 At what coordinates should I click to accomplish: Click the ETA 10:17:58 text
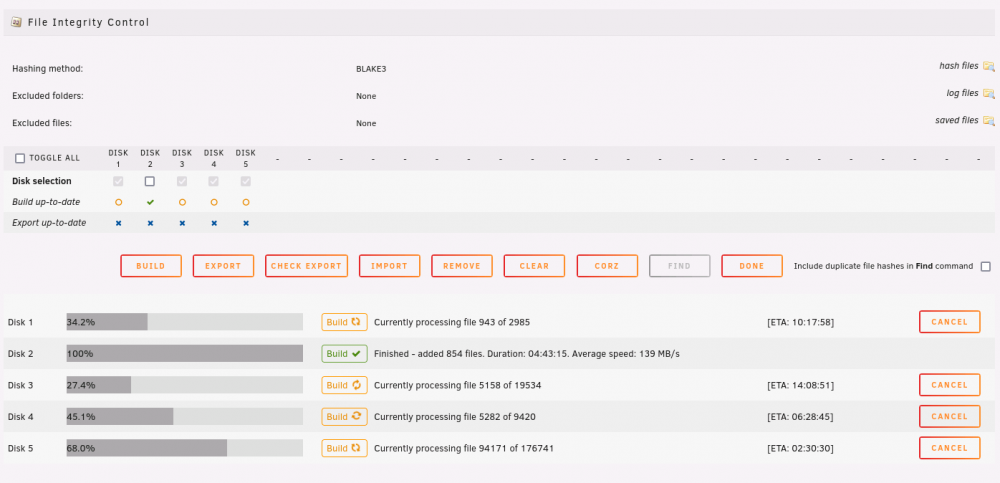point(800,322)
